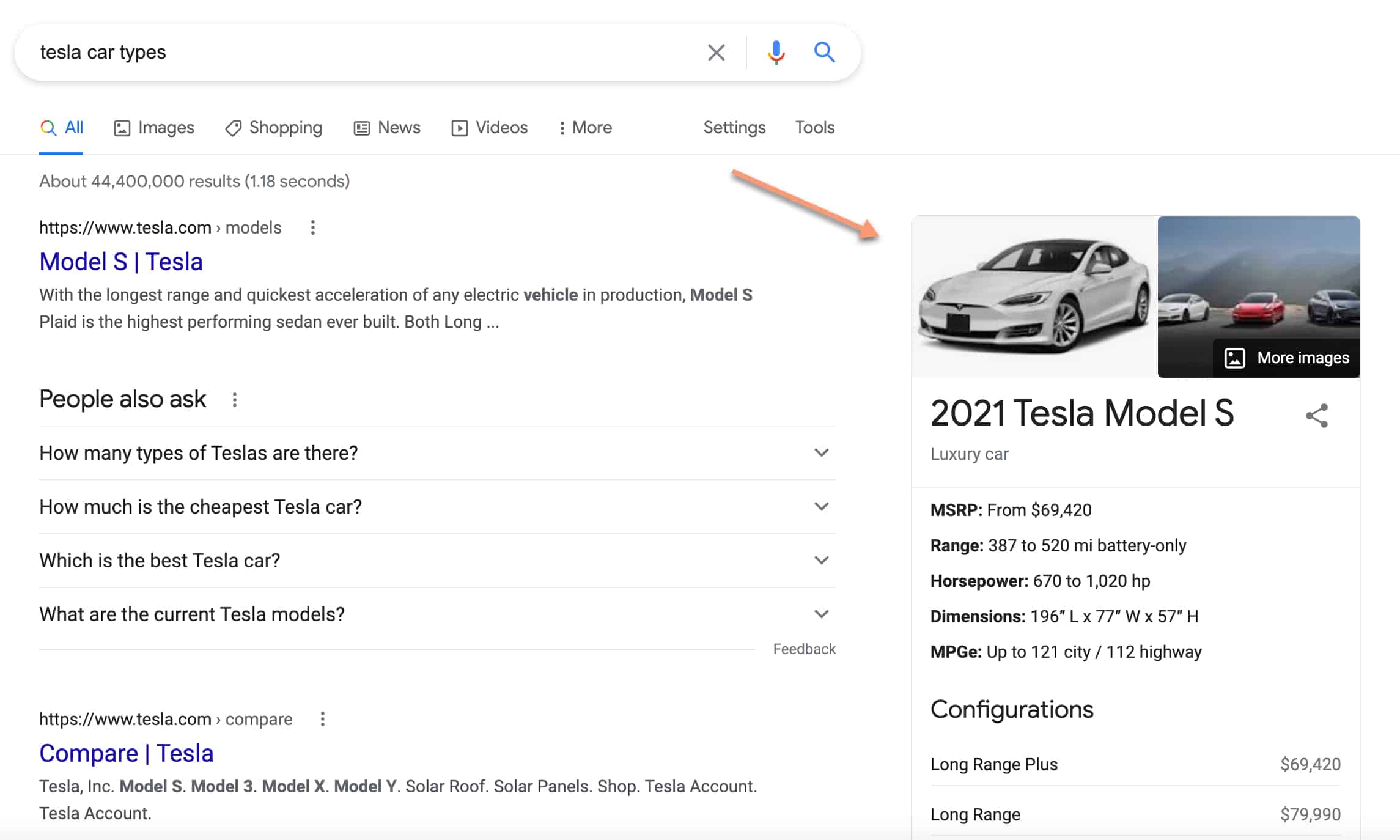Send Feedback on People also ask
The image size is (1400, 840).
coord(804,649)
